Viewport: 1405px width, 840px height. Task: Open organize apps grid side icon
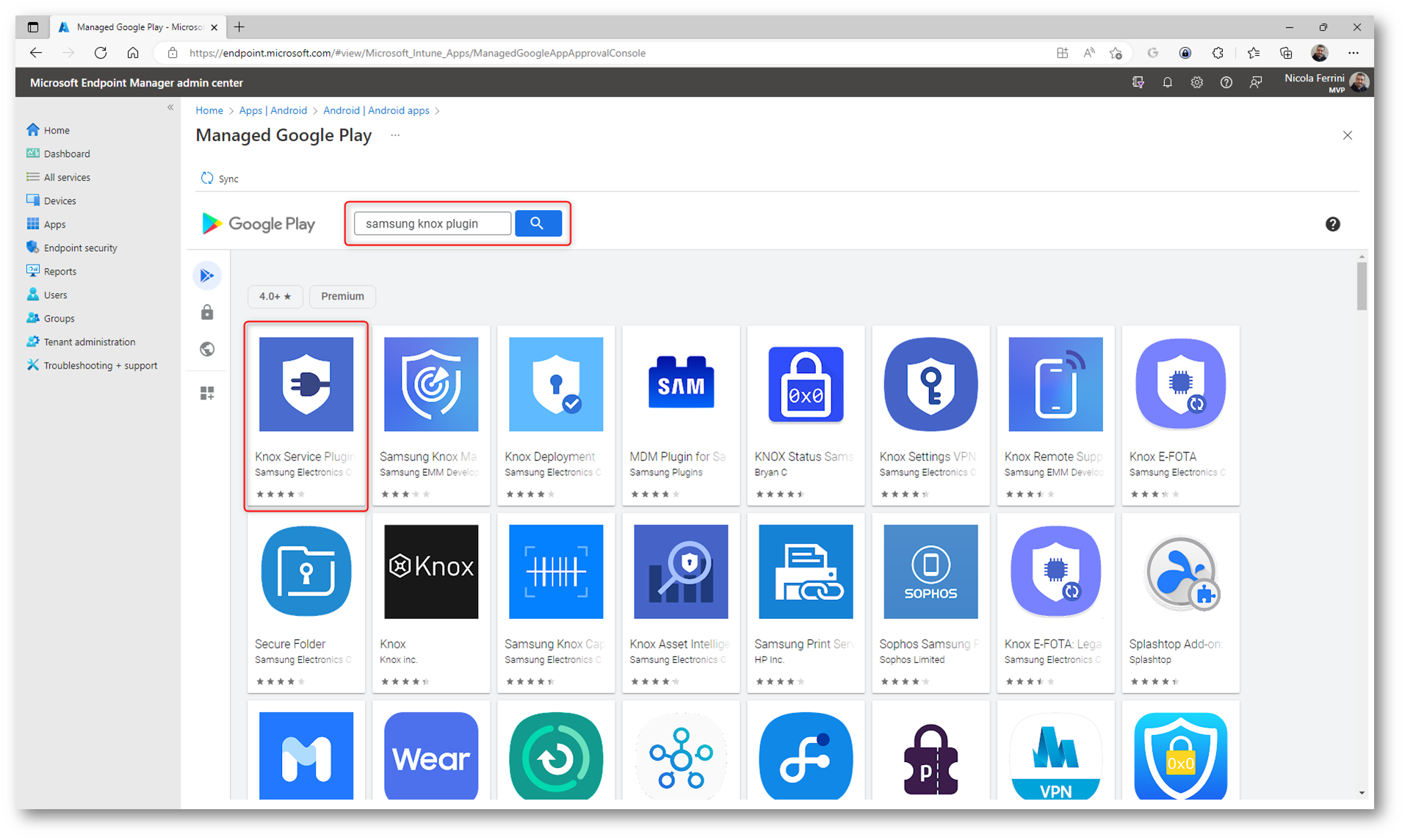point(207,393)
